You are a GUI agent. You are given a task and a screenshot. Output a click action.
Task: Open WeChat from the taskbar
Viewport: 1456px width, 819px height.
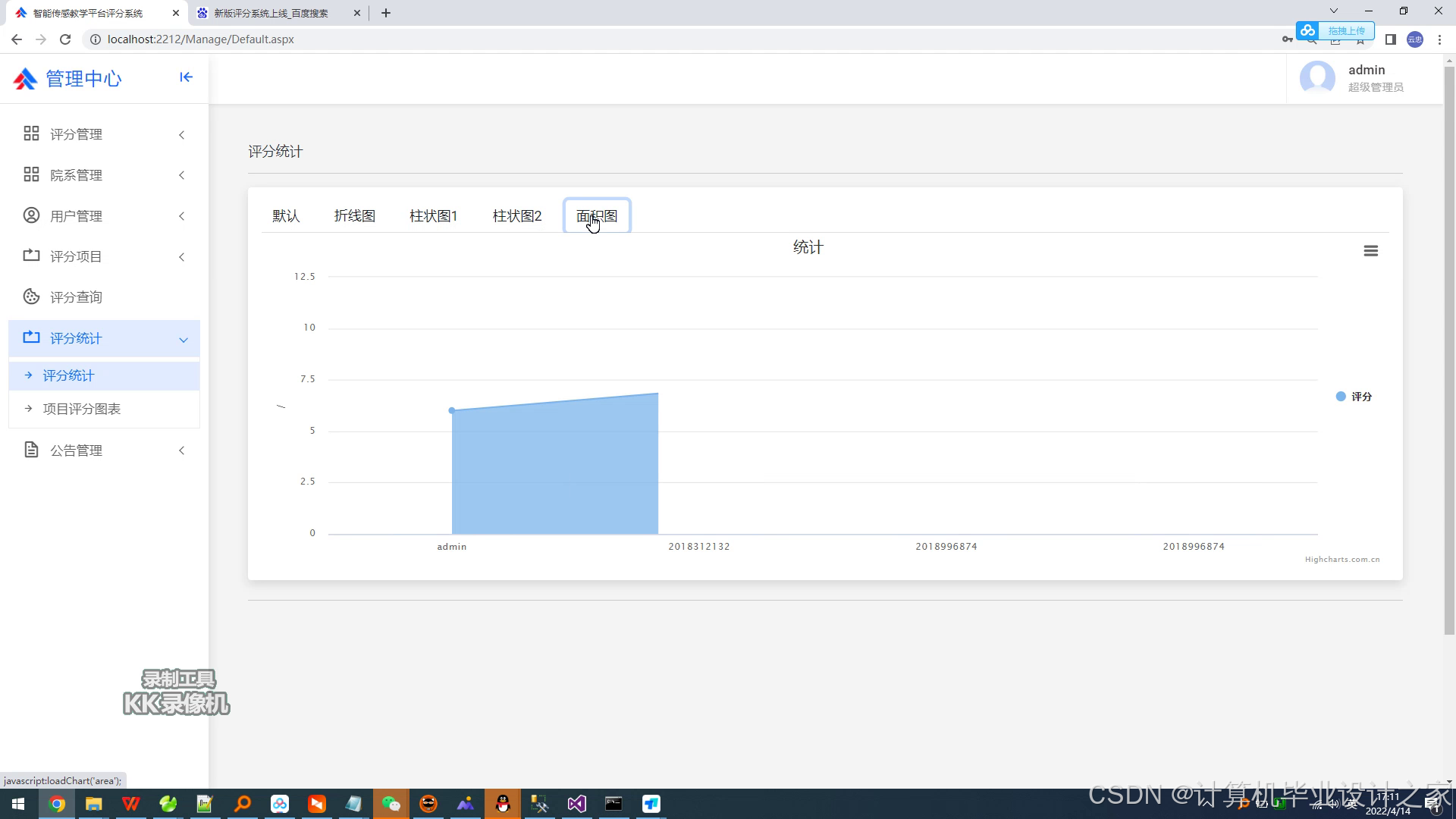[x=391, y=804]
